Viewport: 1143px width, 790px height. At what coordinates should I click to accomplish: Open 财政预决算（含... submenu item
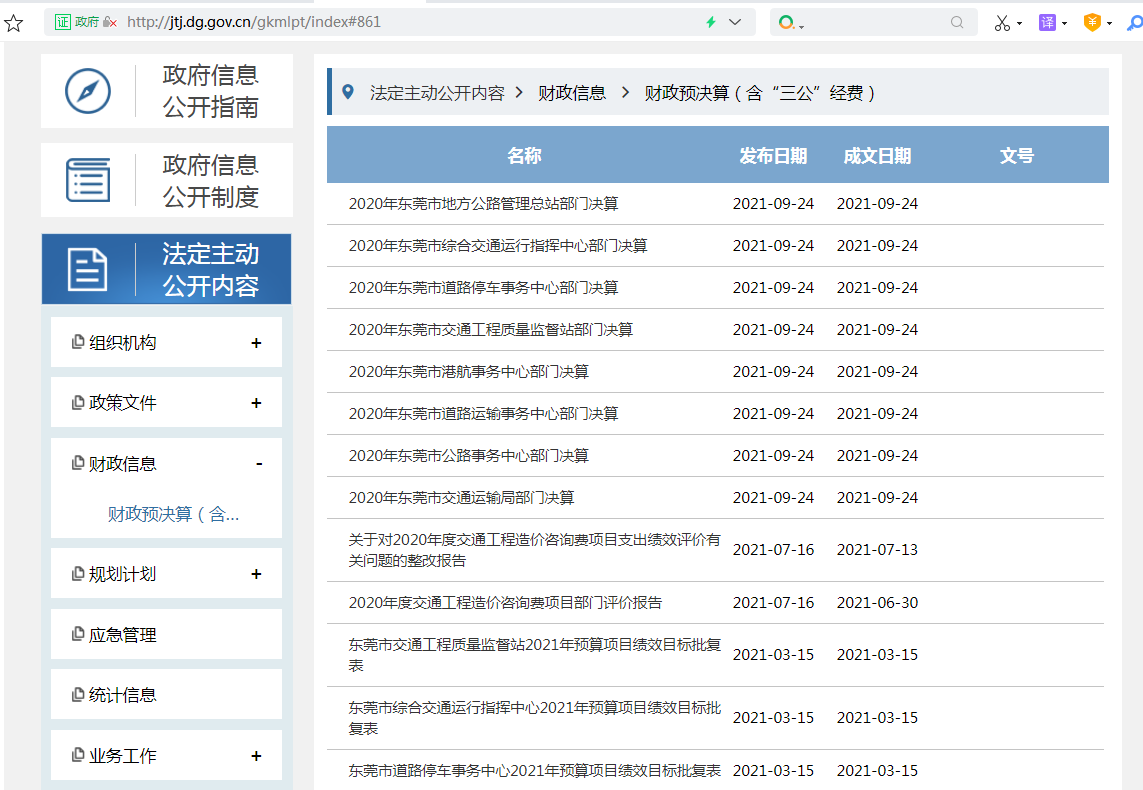click(x=173, y=515)
